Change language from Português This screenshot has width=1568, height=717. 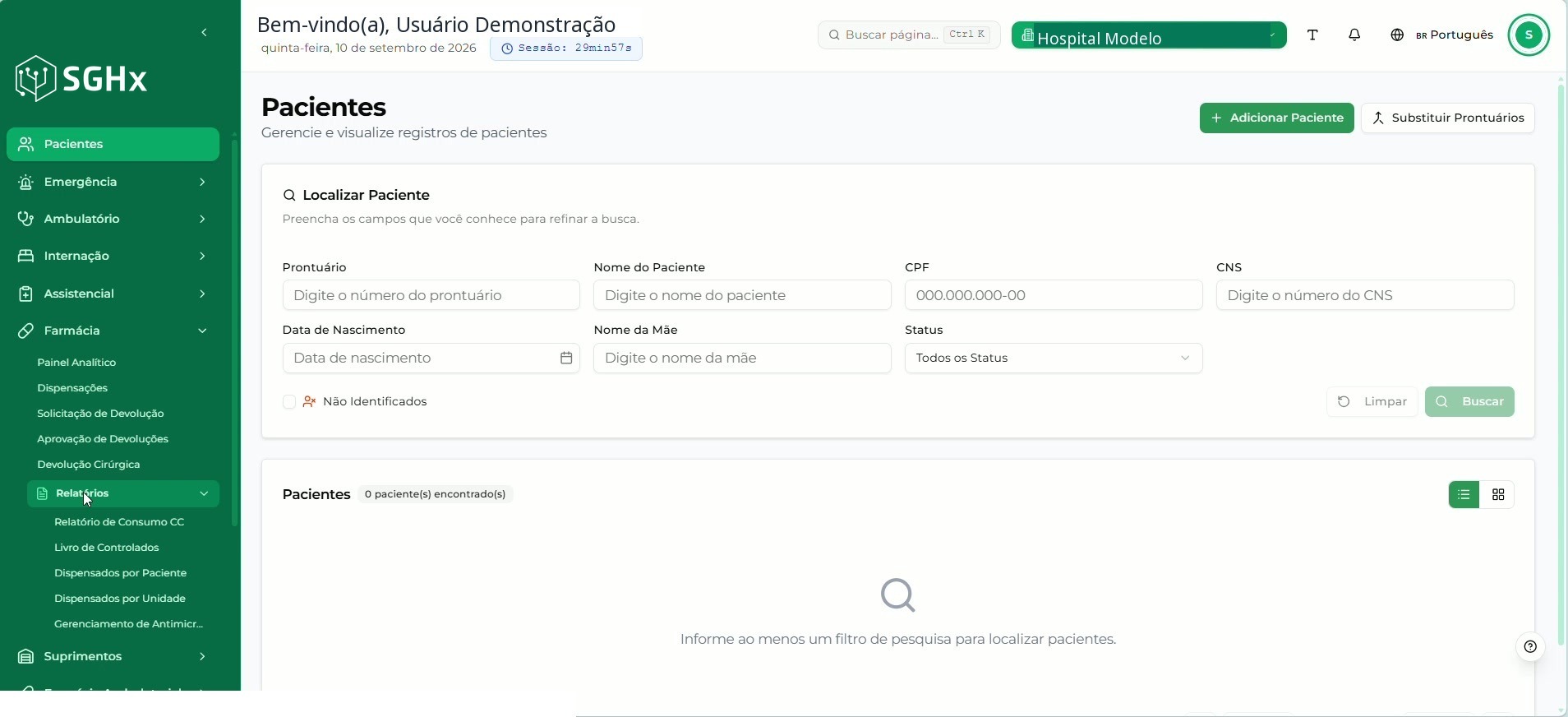pos(1442,35)
